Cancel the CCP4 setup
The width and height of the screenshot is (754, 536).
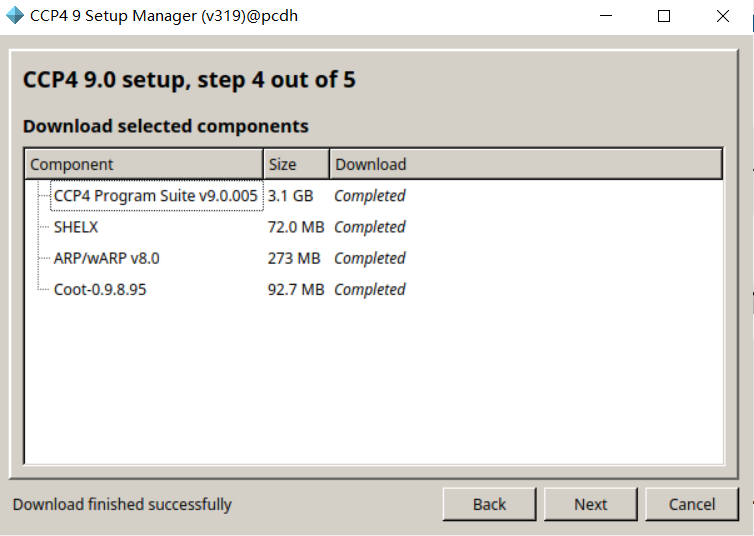click(x=691, y=504)
